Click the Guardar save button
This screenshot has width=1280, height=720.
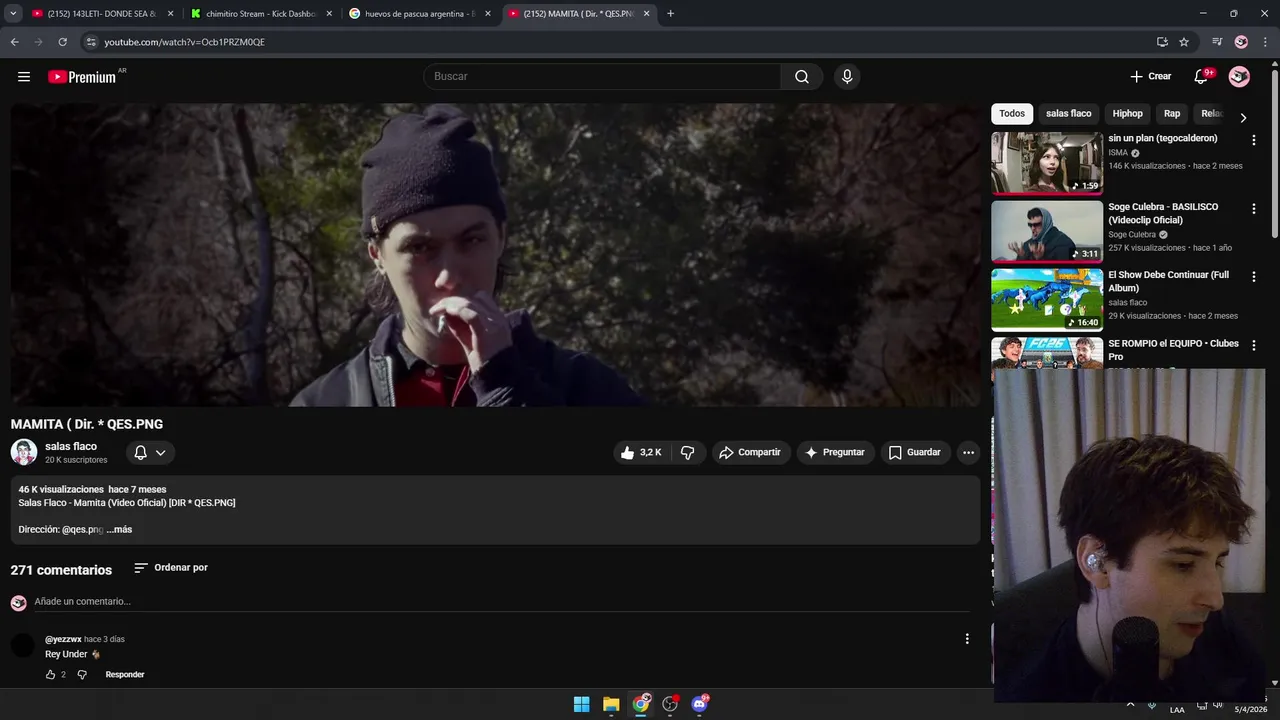[x=915, y=453]
